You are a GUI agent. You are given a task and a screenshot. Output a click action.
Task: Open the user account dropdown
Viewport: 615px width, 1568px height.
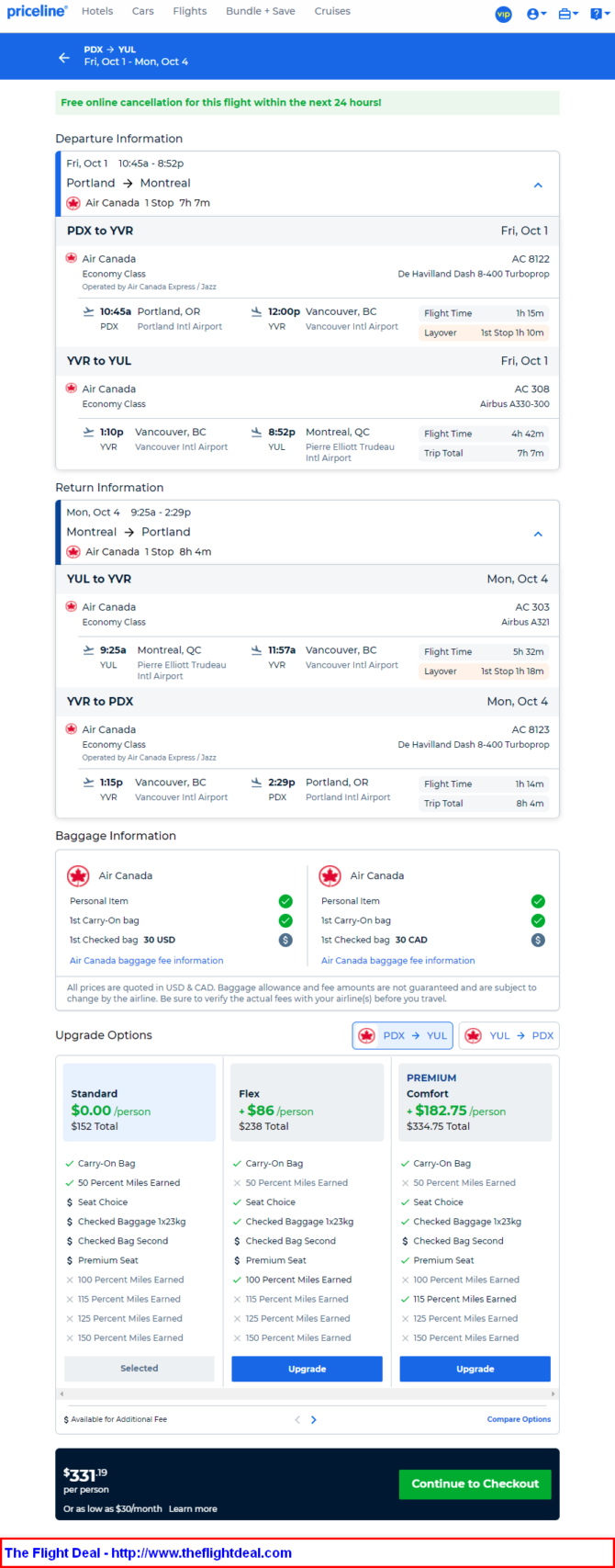pos(536,14)
